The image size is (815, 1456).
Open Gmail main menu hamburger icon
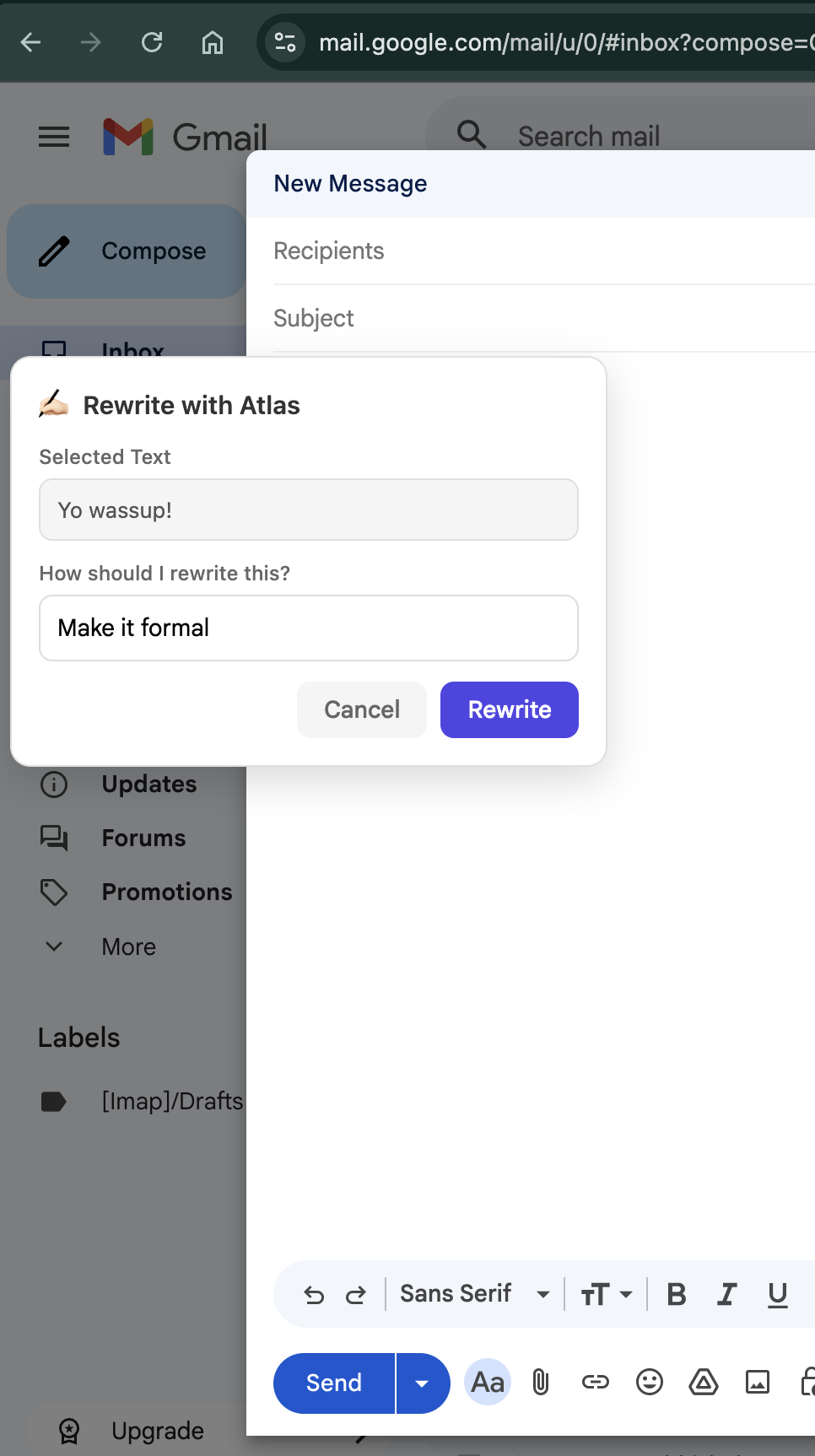tap(54, 137)
